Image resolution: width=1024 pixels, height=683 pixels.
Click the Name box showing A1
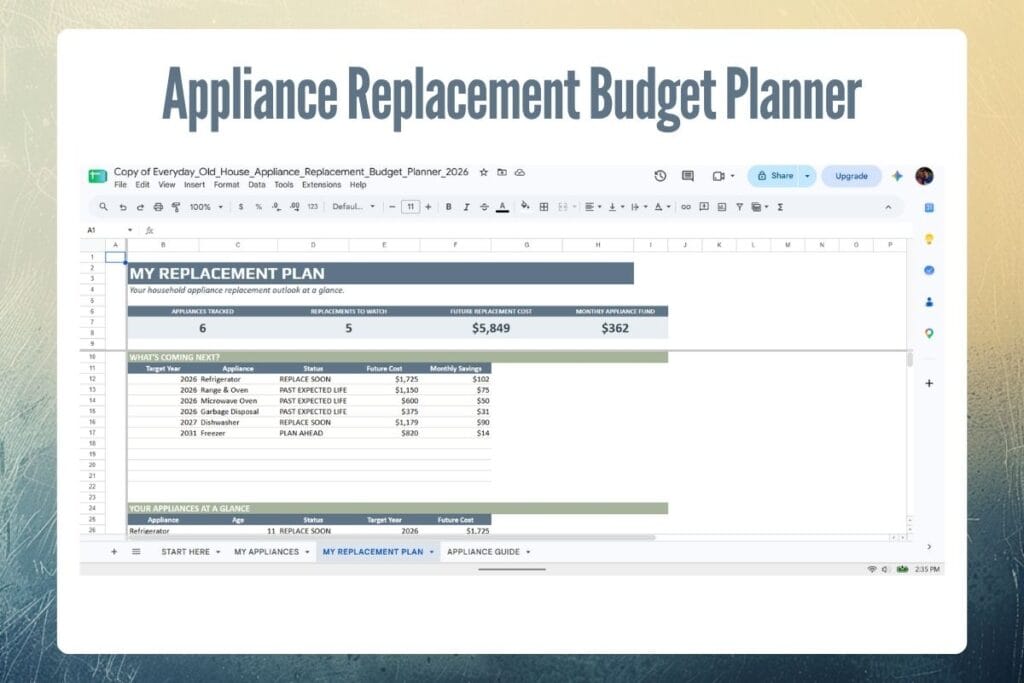pyautogui.click(x=110, y=230)
